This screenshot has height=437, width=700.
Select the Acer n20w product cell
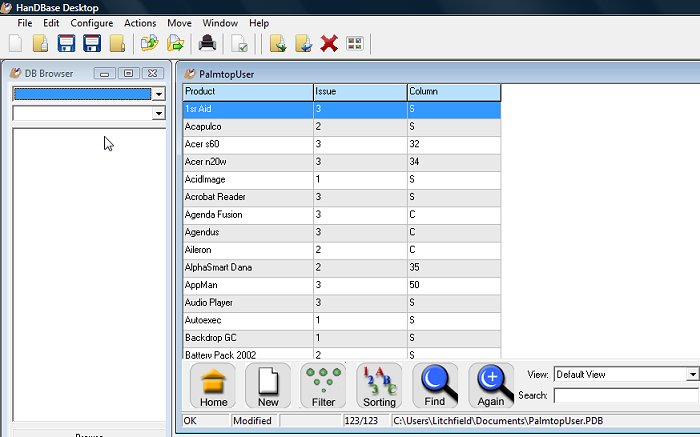click(x=248, y=162)
